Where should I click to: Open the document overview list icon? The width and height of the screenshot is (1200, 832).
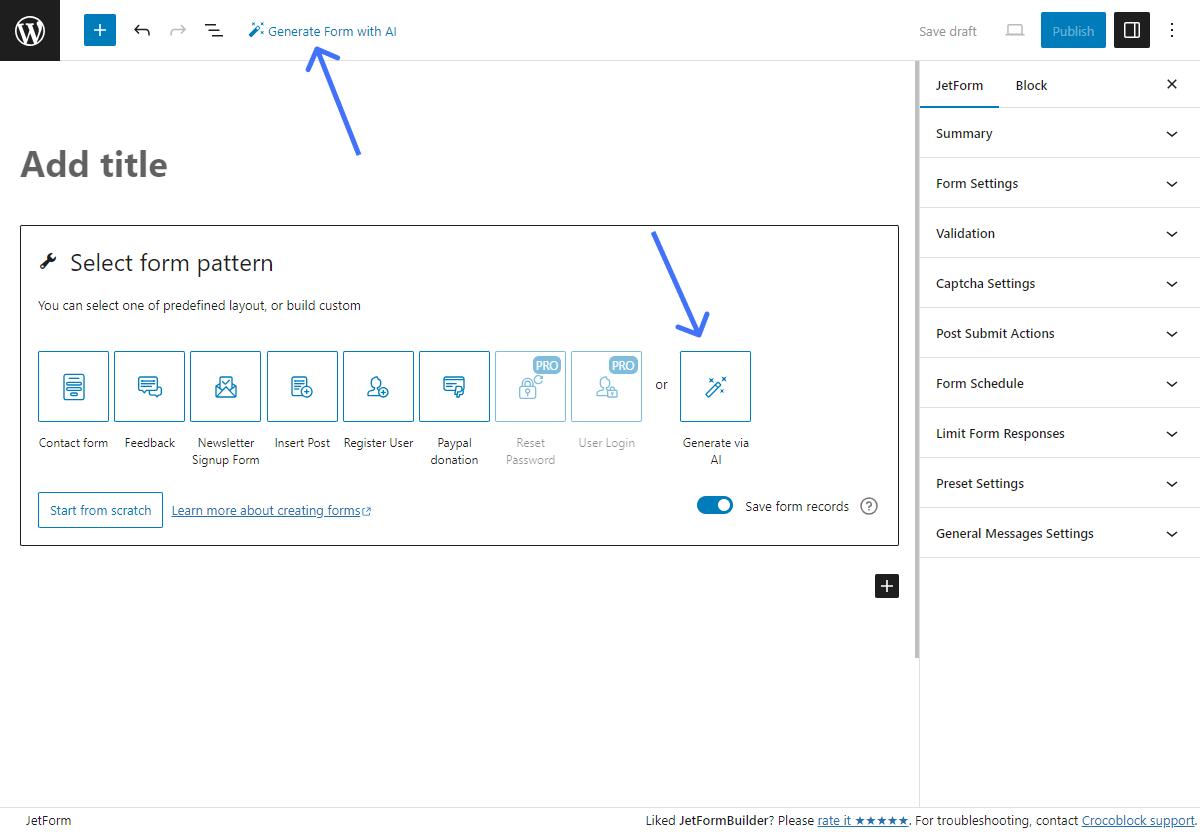[x=213, y=31]
